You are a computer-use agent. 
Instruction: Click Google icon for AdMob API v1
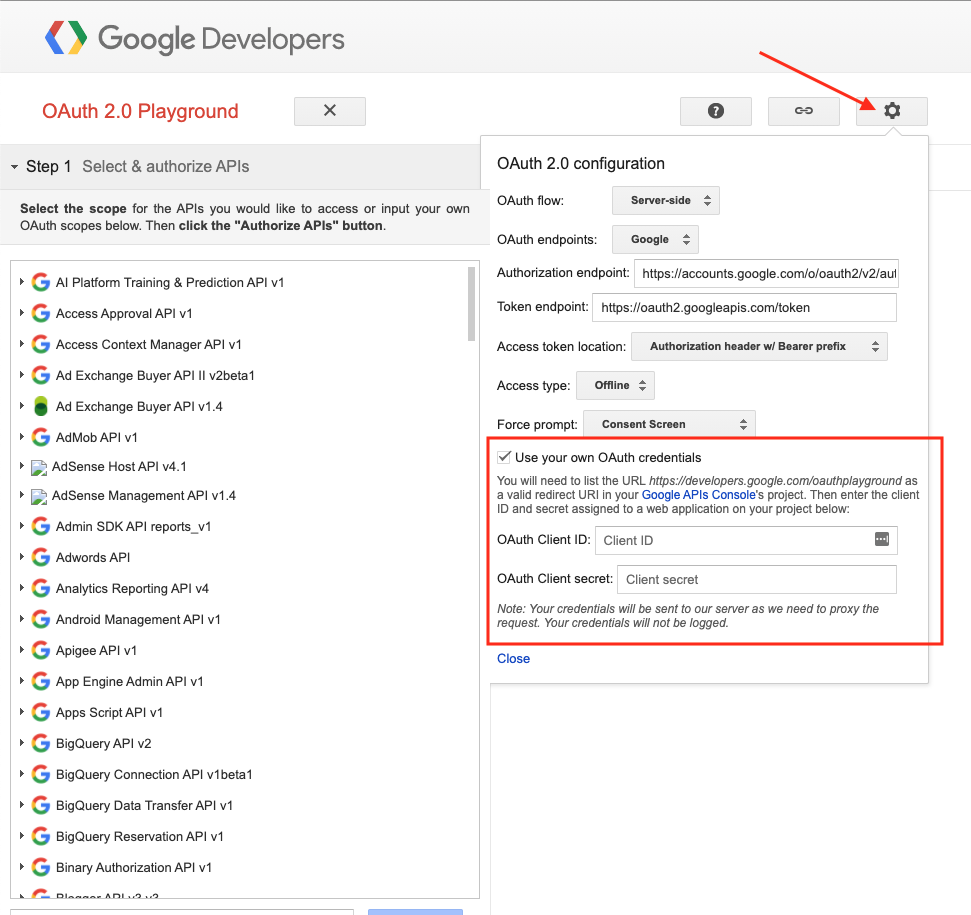[41, 437]
